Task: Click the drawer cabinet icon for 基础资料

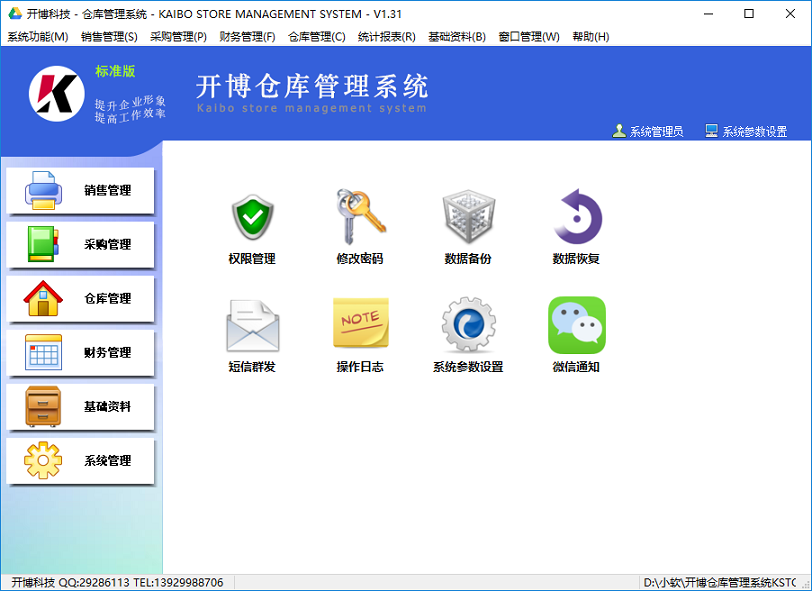Action: (43, 407)
